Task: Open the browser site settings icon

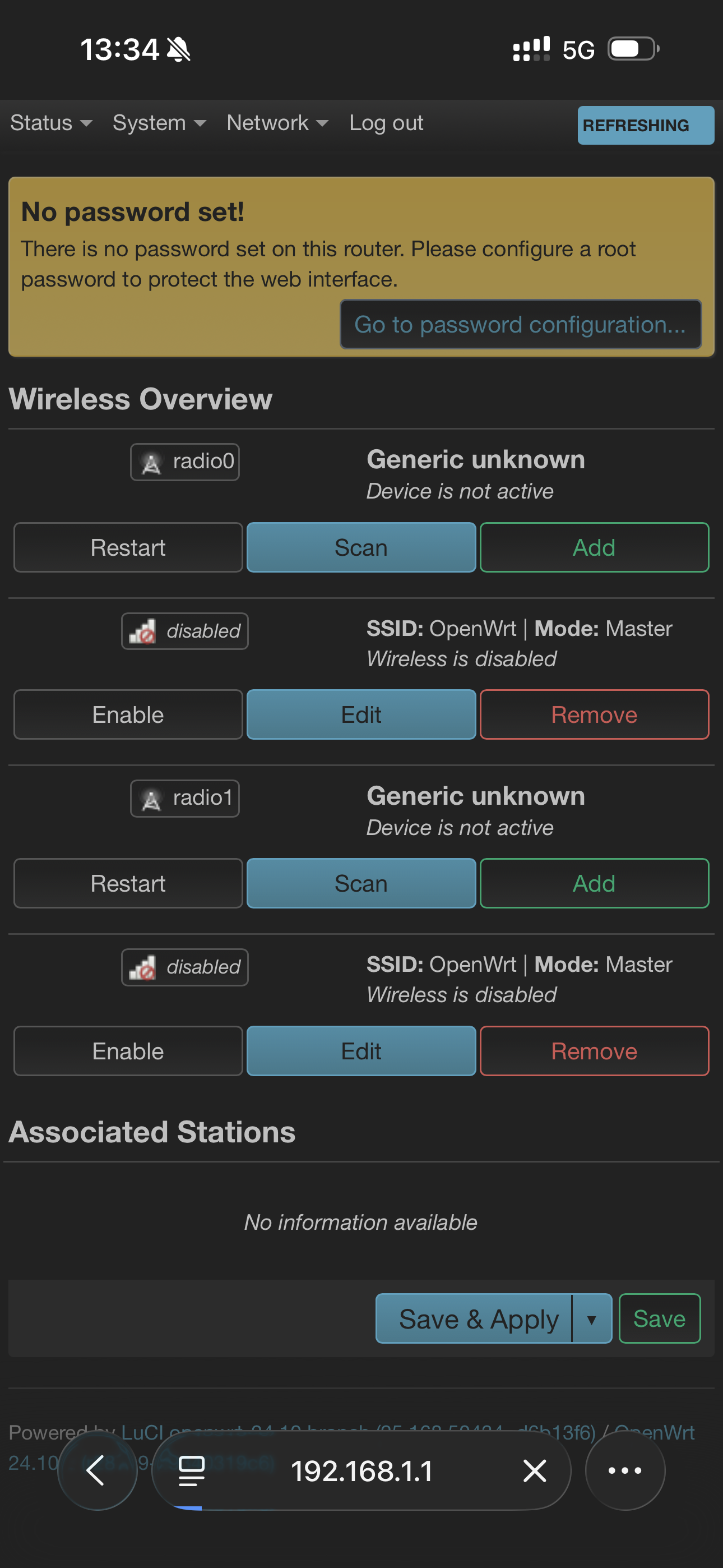Action: 191,1470
